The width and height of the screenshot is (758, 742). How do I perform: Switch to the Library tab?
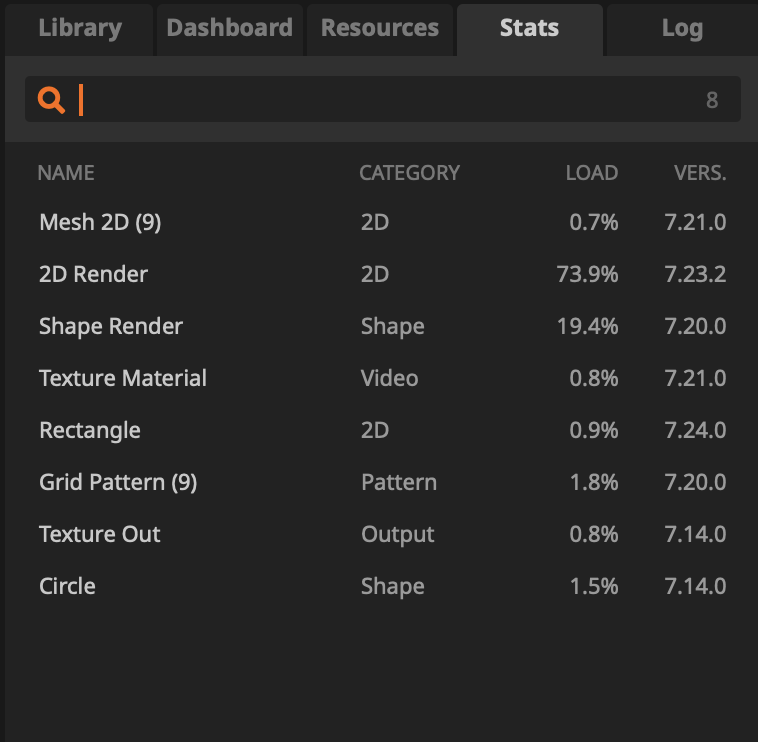[x=80, y=28]
